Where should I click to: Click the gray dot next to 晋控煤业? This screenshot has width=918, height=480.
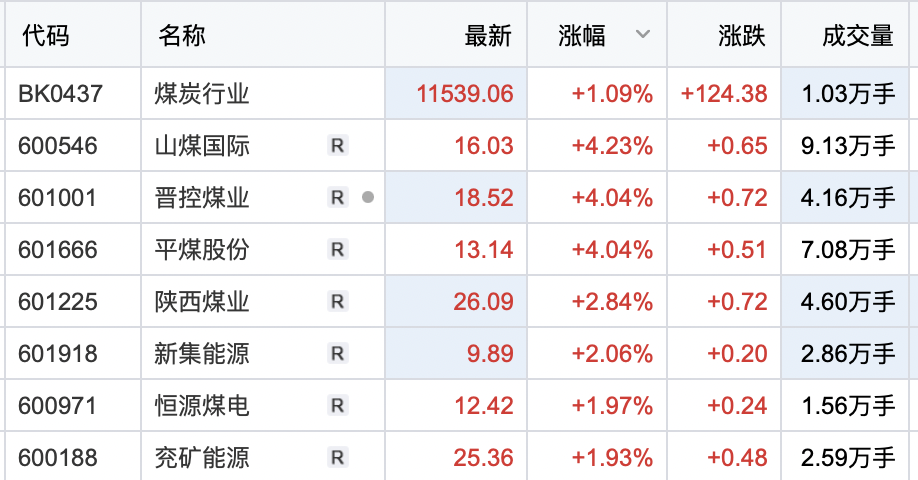(368, 198)
